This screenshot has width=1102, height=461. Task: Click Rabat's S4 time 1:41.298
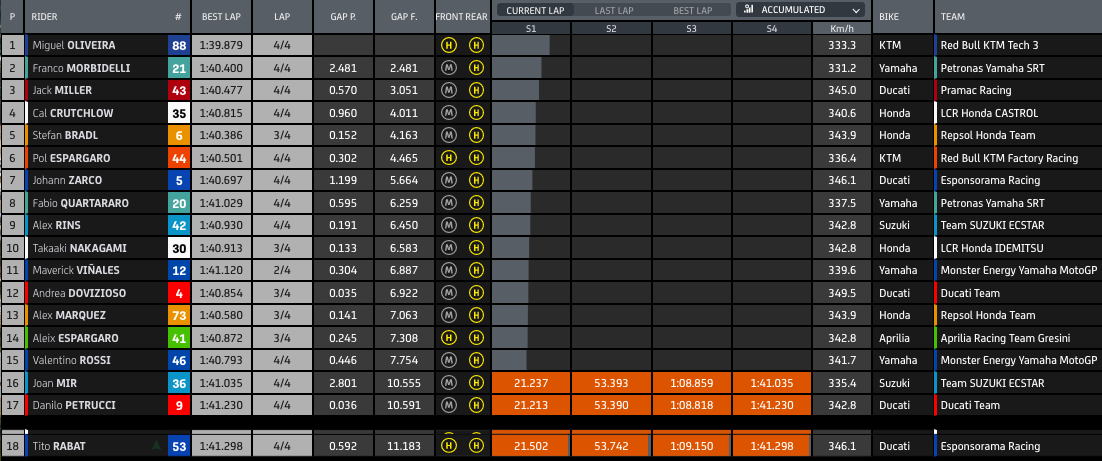click(x=772, y=446)
